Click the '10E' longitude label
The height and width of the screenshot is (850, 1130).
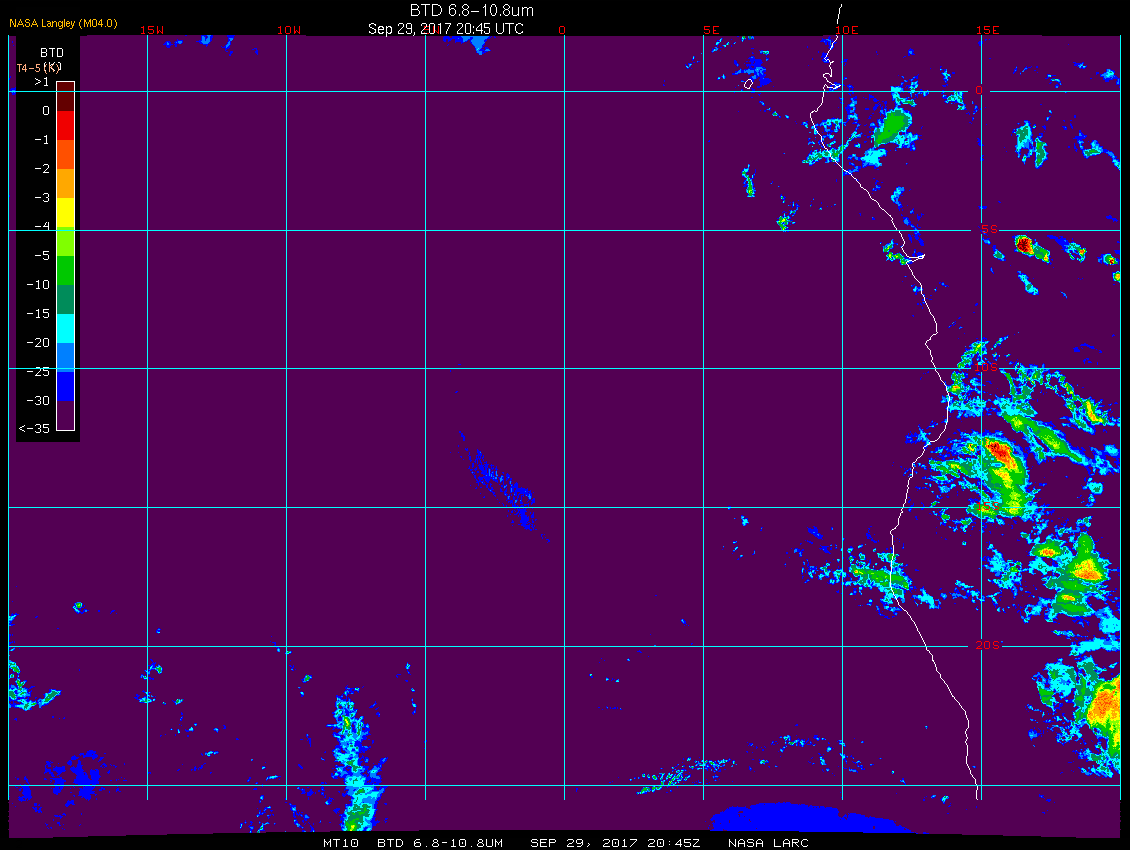point(847,30)
